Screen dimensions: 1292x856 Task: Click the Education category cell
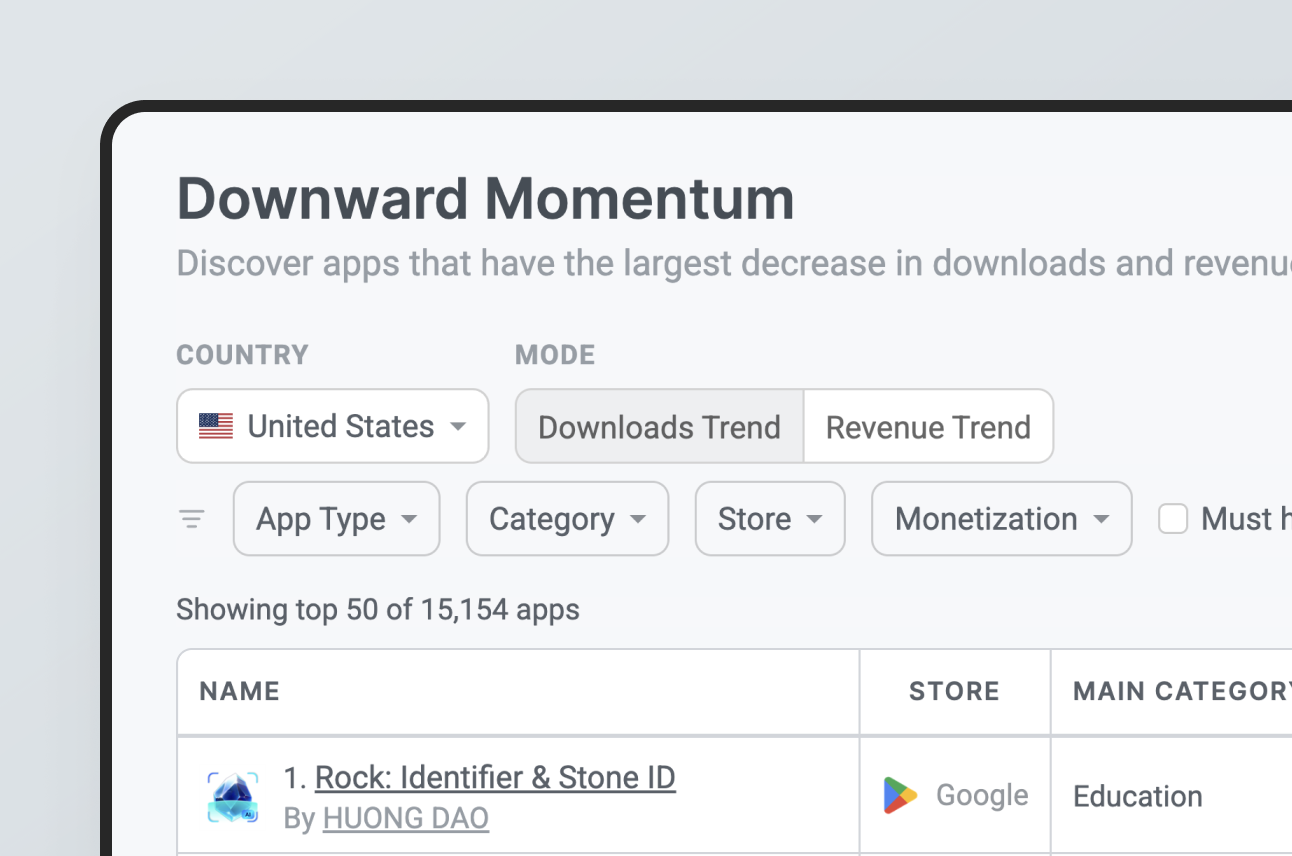[x=1138, y=796]
